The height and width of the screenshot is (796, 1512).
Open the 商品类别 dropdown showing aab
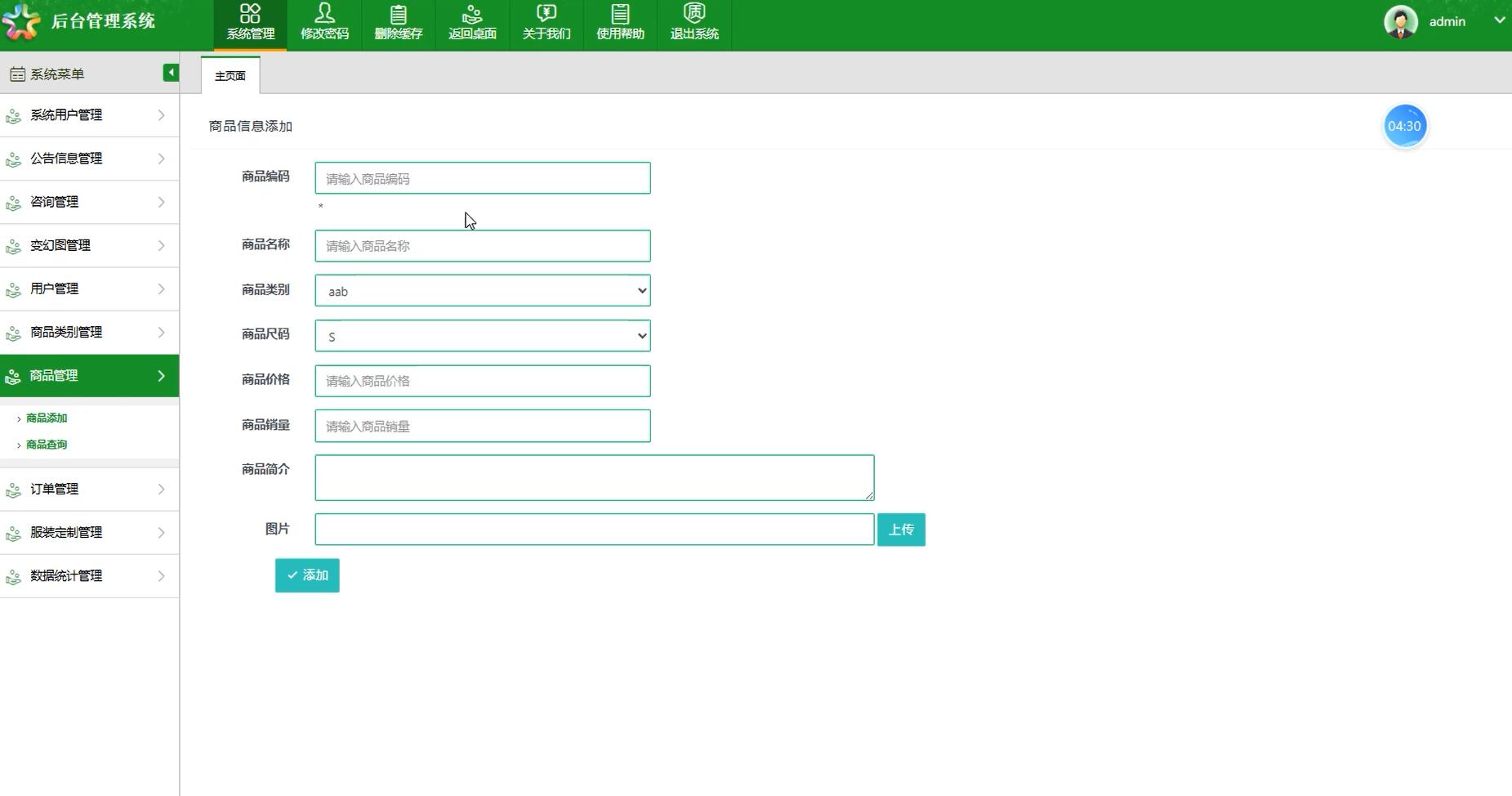pos(482,291)
